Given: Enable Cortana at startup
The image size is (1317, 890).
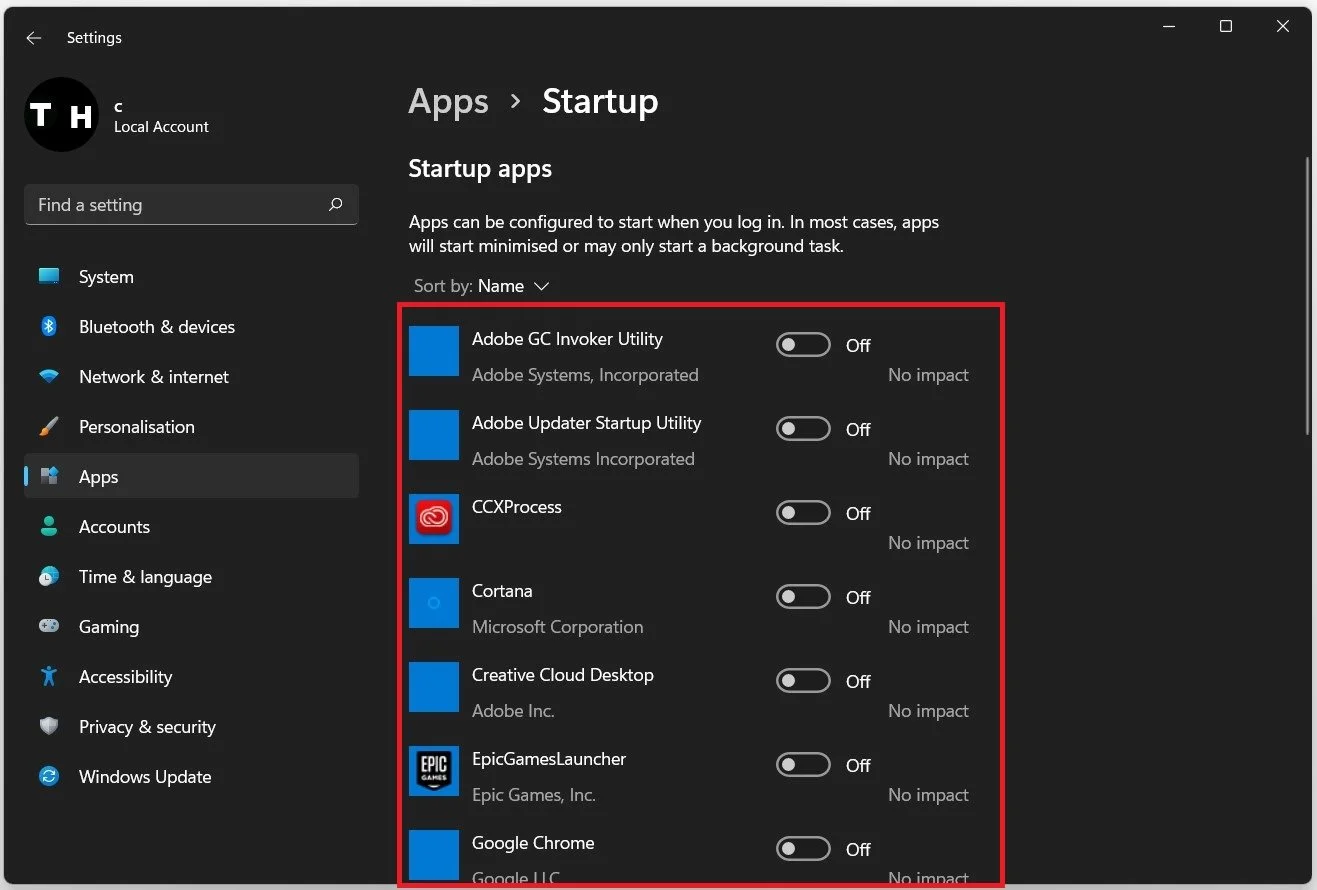Looking at the screenshot, I should (x=803, y=597).
